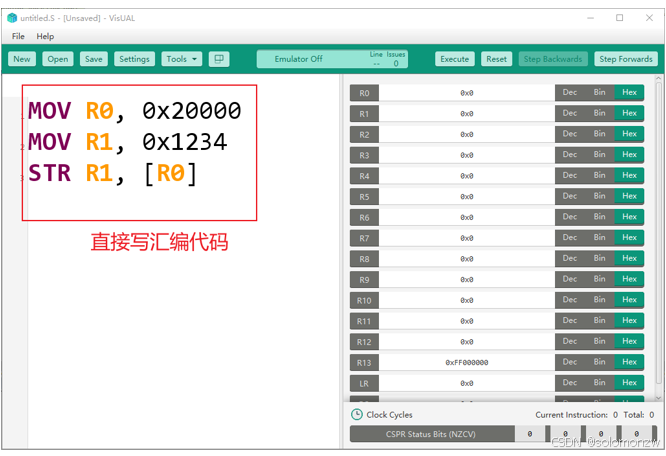Click the R13 register label

click(x=364, y=363)
